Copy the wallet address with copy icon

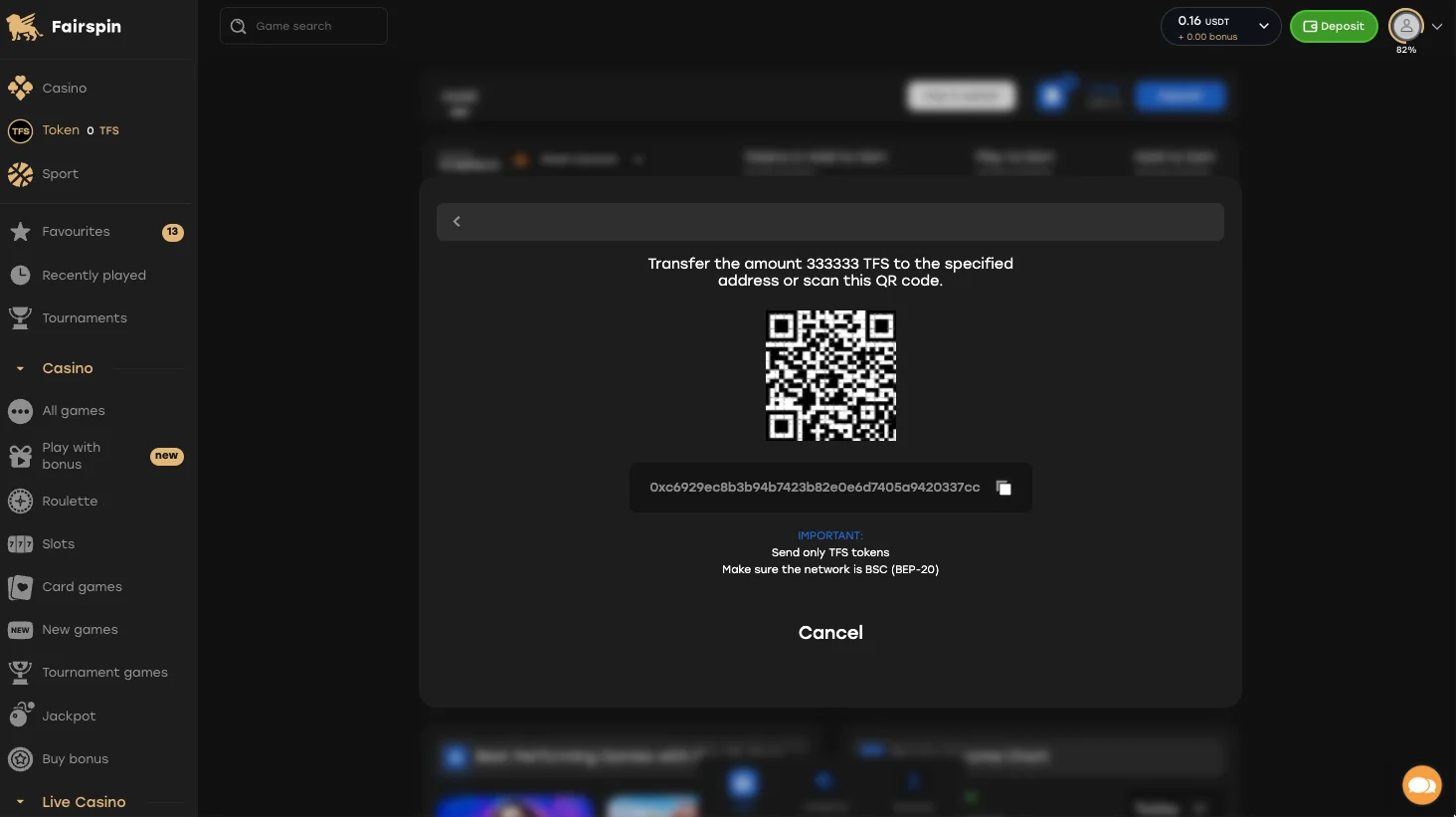1003,488
